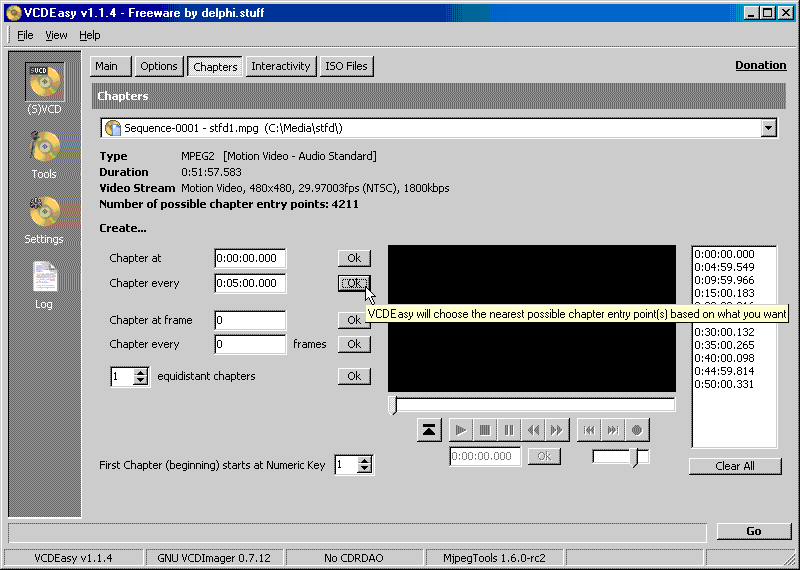This screenshot has height=570, width=800.
Task: Click the VCDEasy title bar disc icon
Action: (13, 12)
